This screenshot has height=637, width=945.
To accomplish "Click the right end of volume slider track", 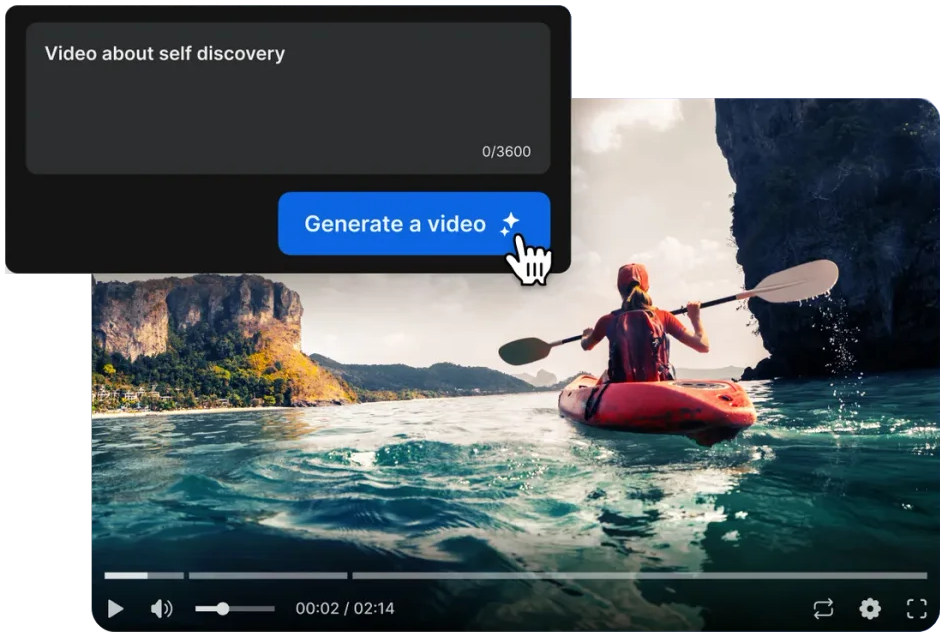I will 271,608.
